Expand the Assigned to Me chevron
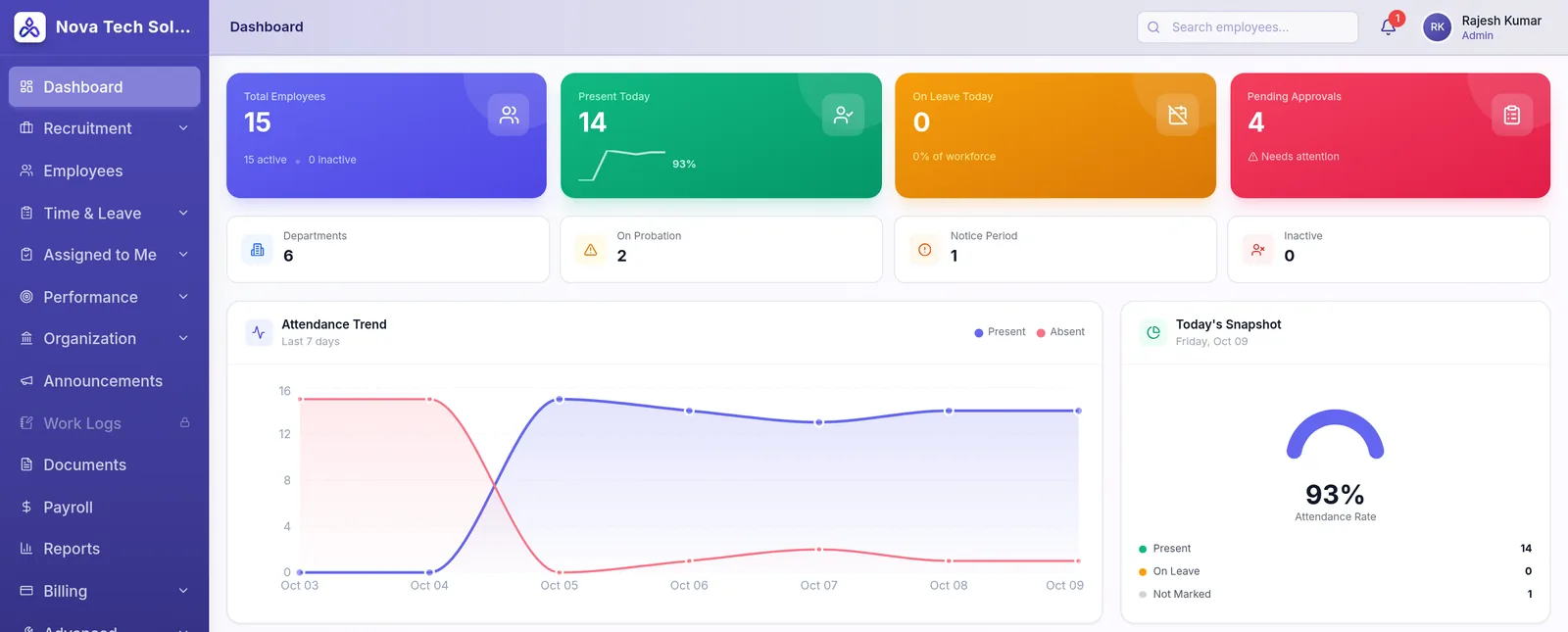 point(183,255)
